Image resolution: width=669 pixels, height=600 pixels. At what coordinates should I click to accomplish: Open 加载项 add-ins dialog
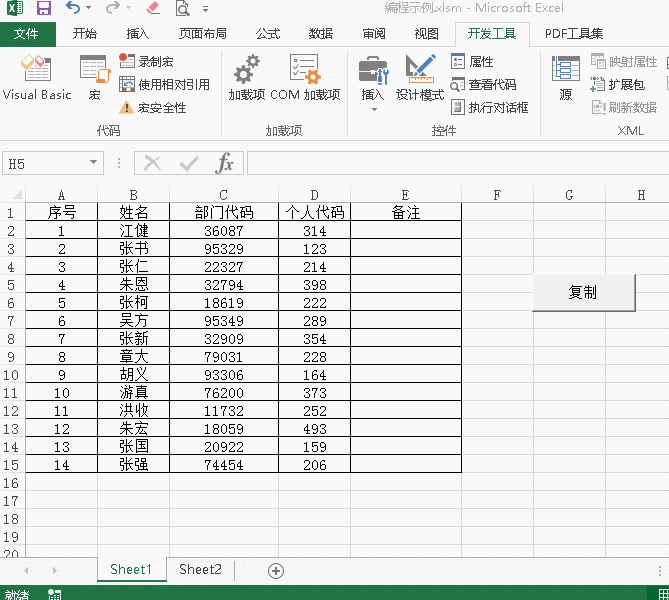pos(247,77)
